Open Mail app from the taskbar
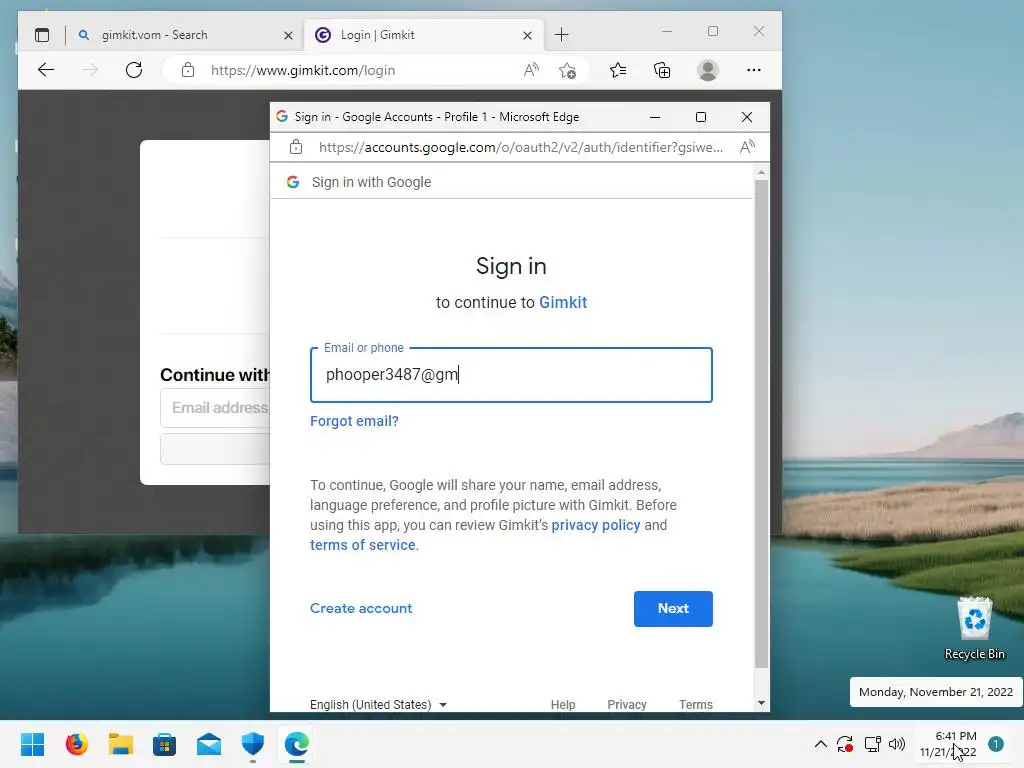 pyautogui.click(x=209, y=744)
